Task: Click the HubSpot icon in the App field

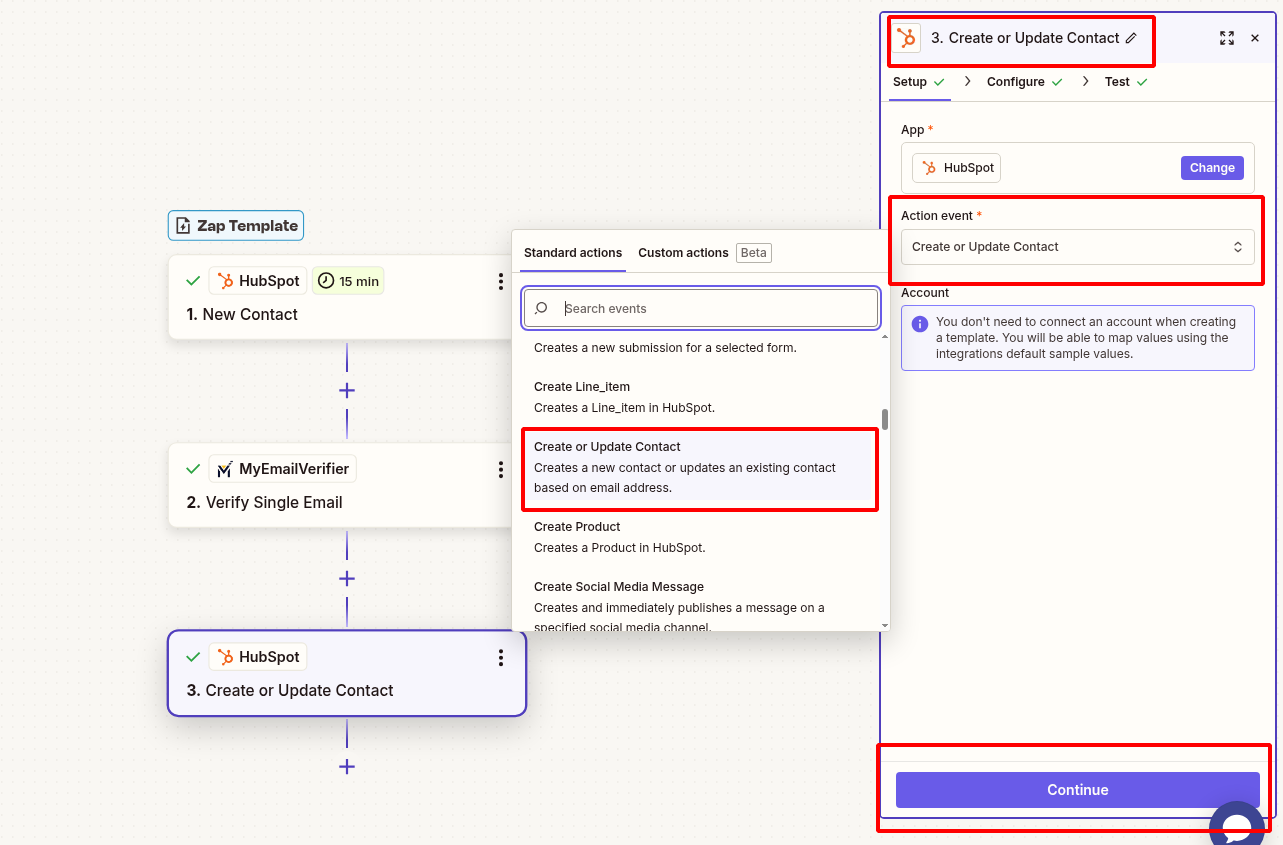Action: [930, 167]
